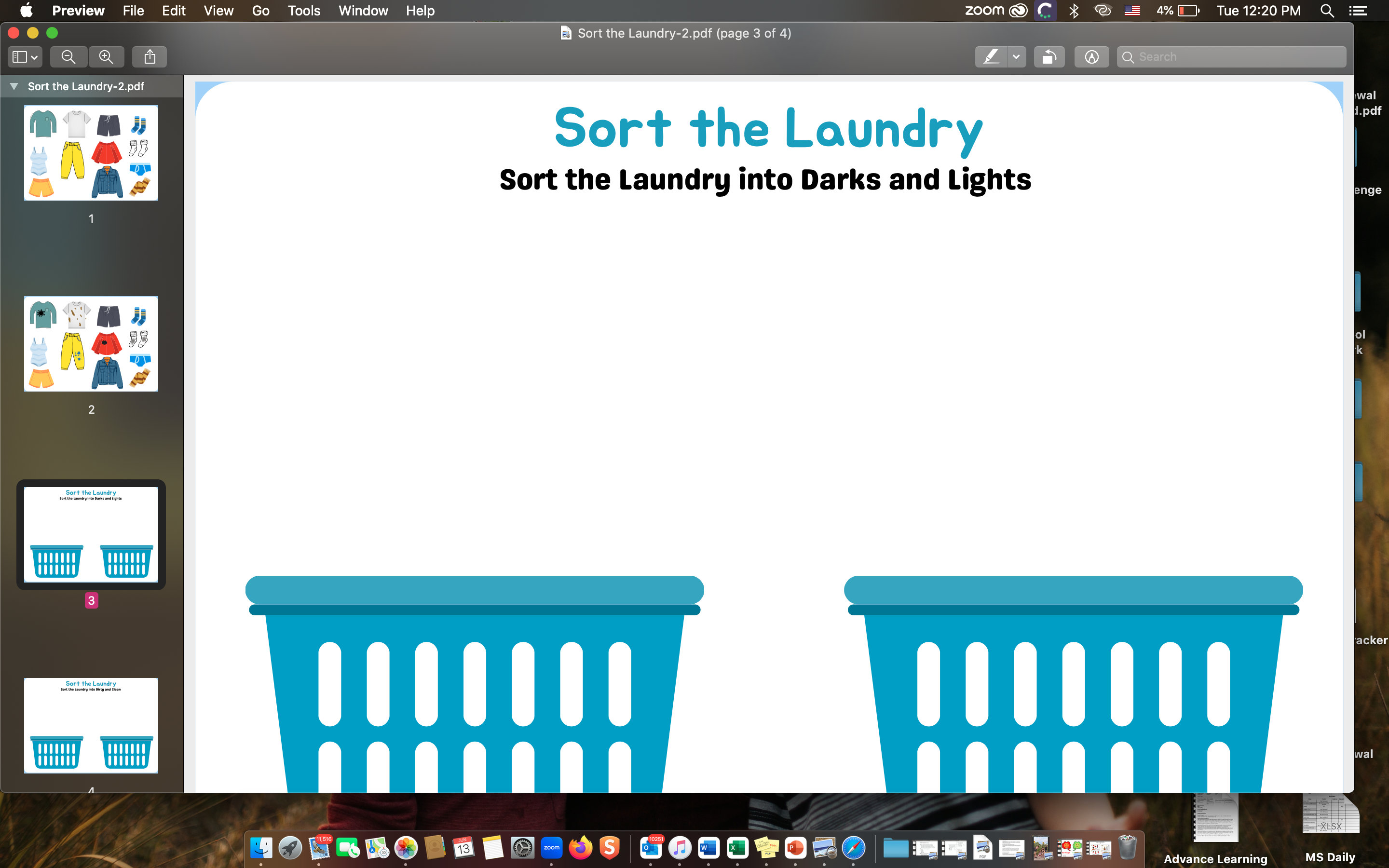The width and height of the screenshot is (1389, 868).
Task: Open the highlight color dropdown
Action: 1016,56
